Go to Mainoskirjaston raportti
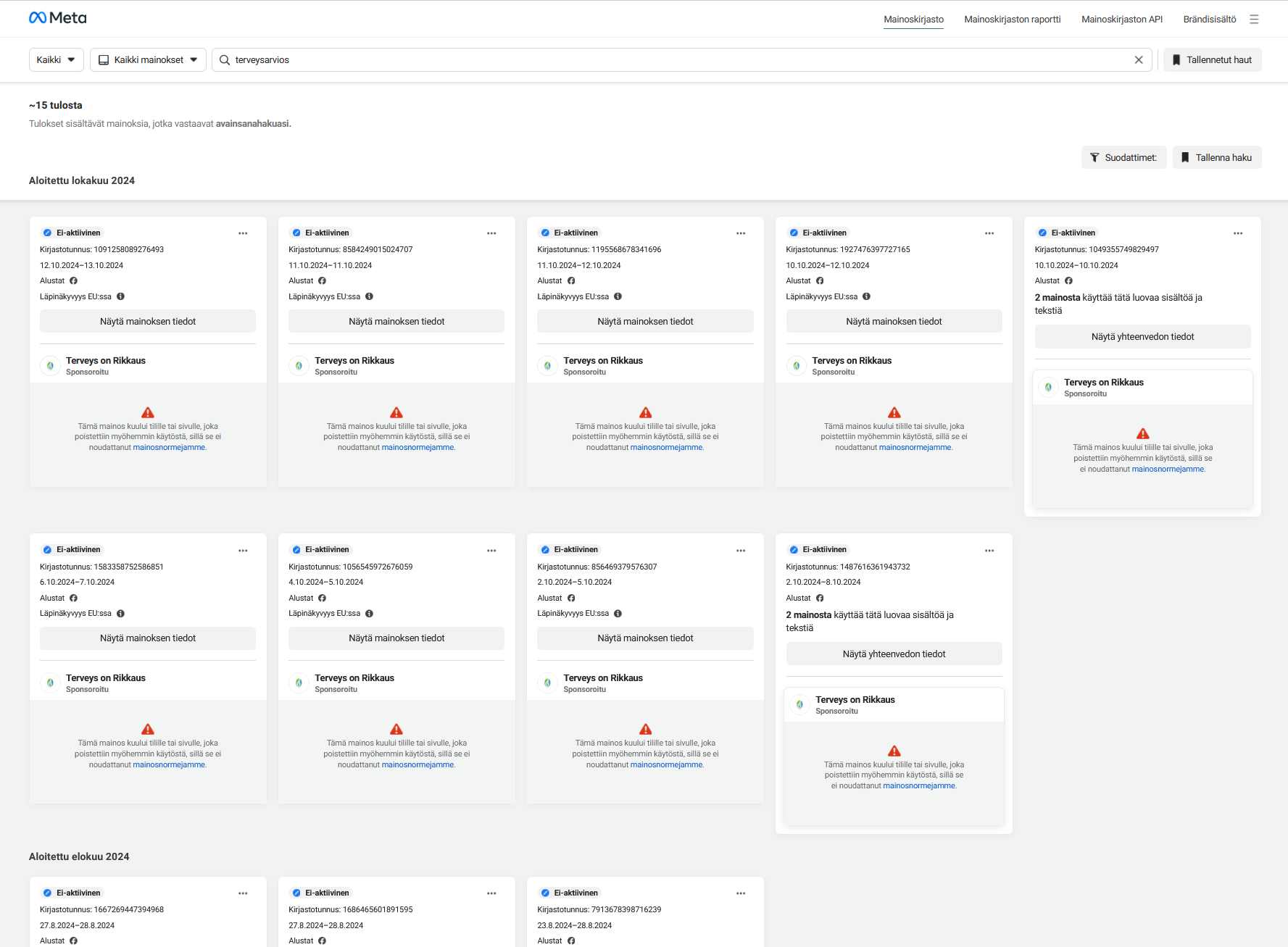 1012,20
